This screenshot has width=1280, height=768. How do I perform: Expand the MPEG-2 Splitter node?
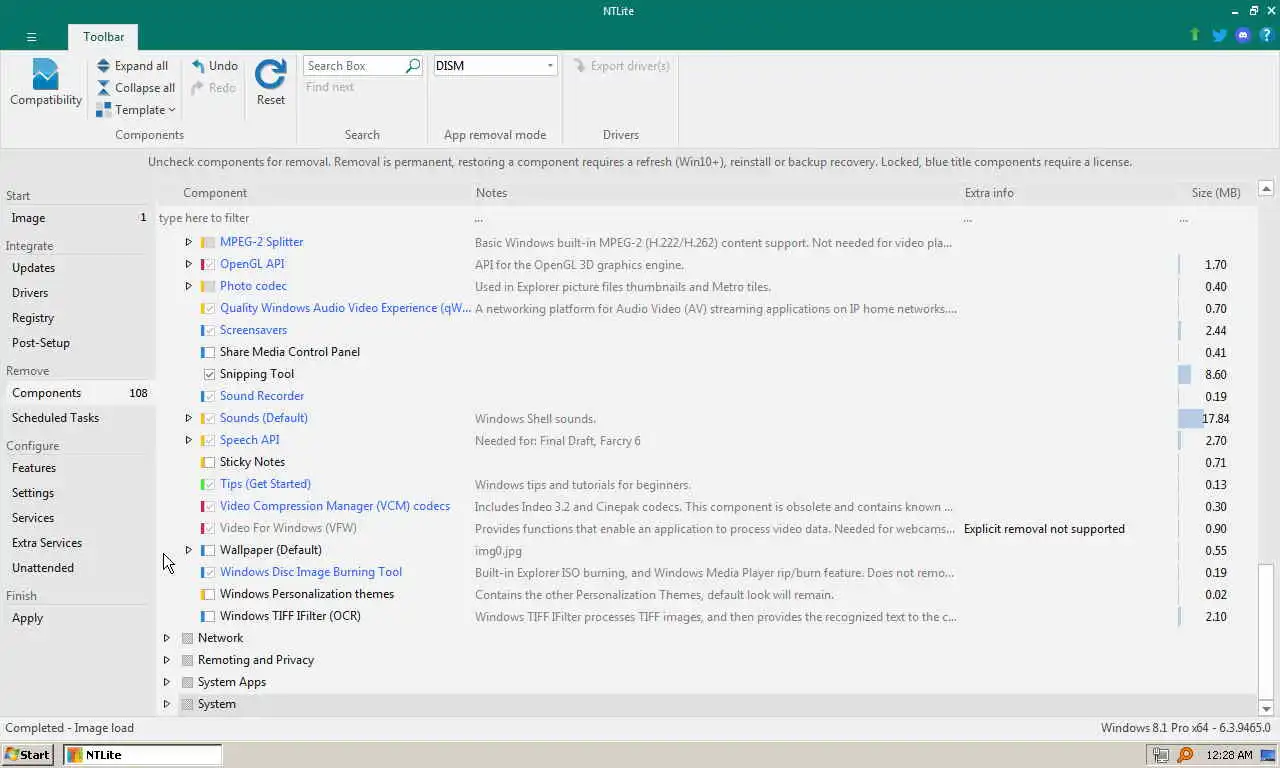tap(188, 242)
